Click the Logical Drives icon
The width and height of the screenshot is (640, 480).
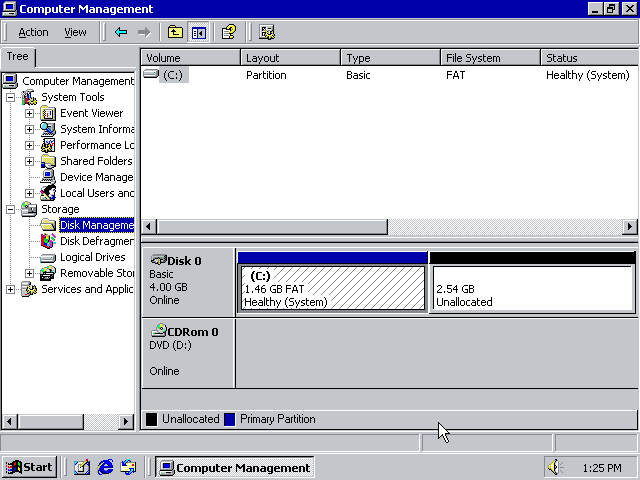48,258
